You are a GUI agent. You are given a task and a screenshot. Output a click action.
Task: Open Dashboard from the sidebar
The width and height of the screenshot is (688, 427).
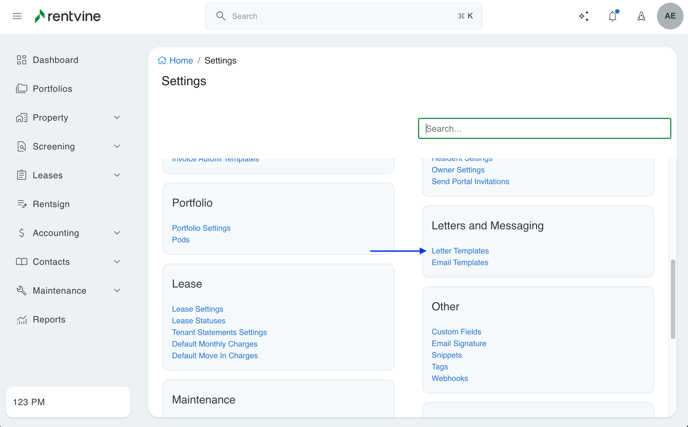(x=55, y=60)
